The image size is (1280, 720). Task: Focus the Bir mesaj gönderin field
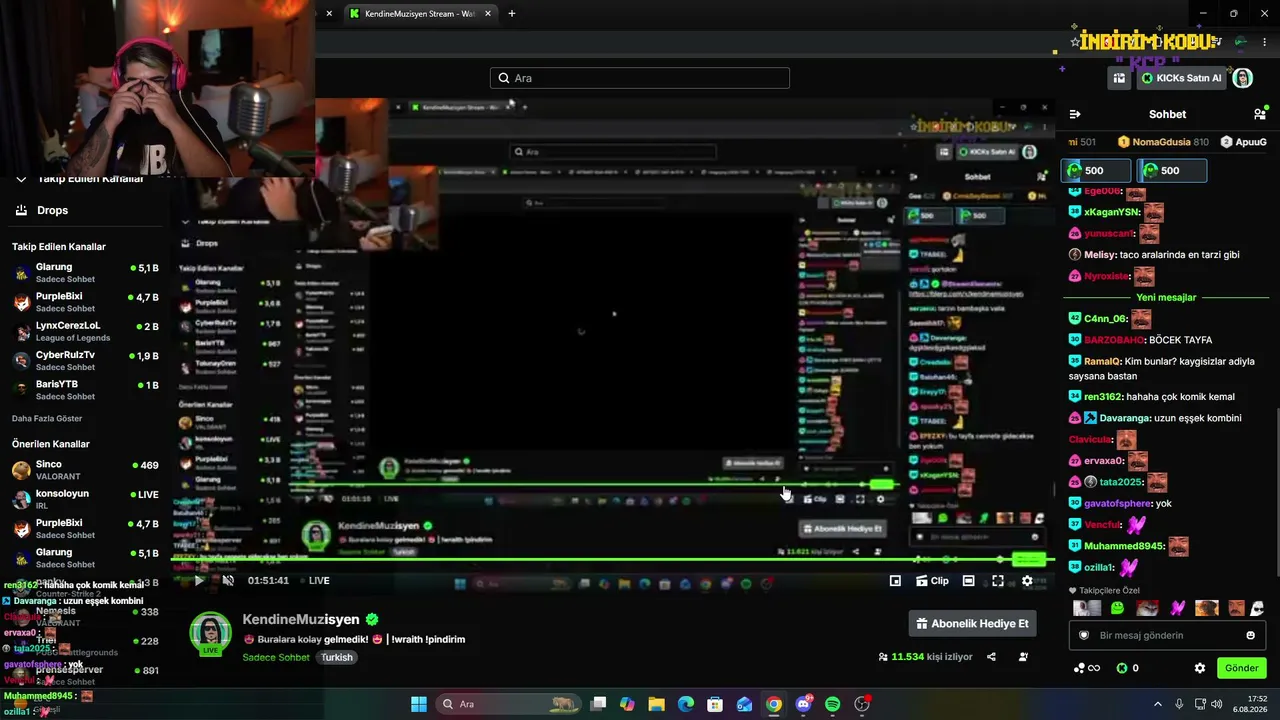[1167, 635]
